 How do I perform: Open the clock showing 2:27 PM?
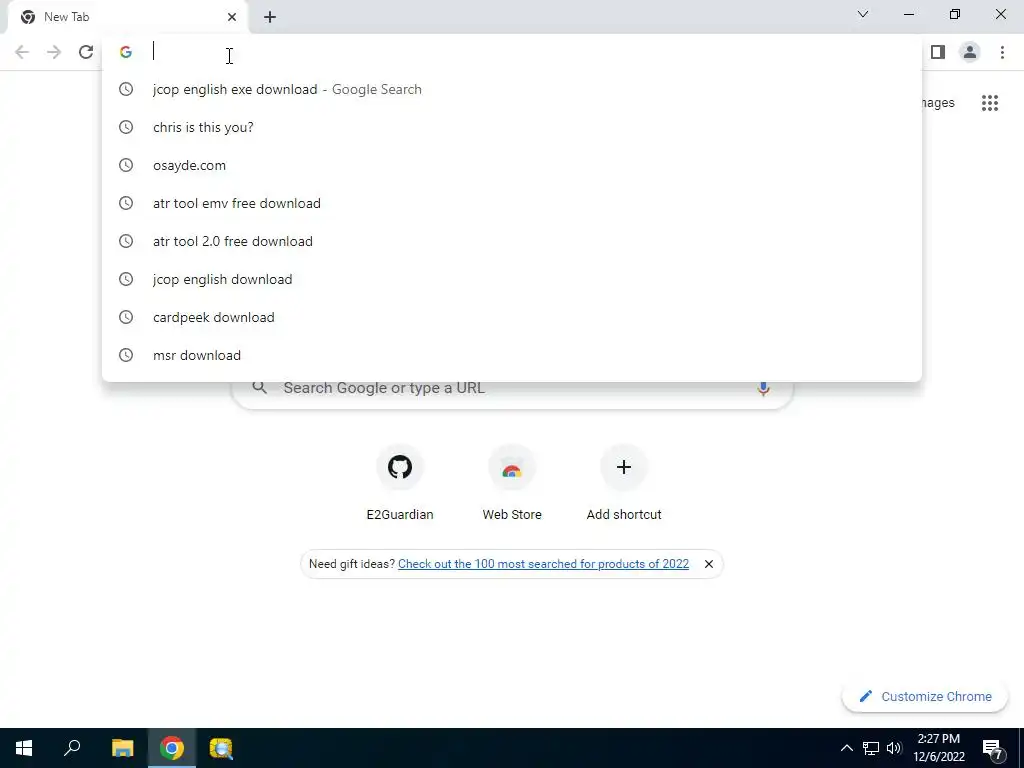coord(939,748)
